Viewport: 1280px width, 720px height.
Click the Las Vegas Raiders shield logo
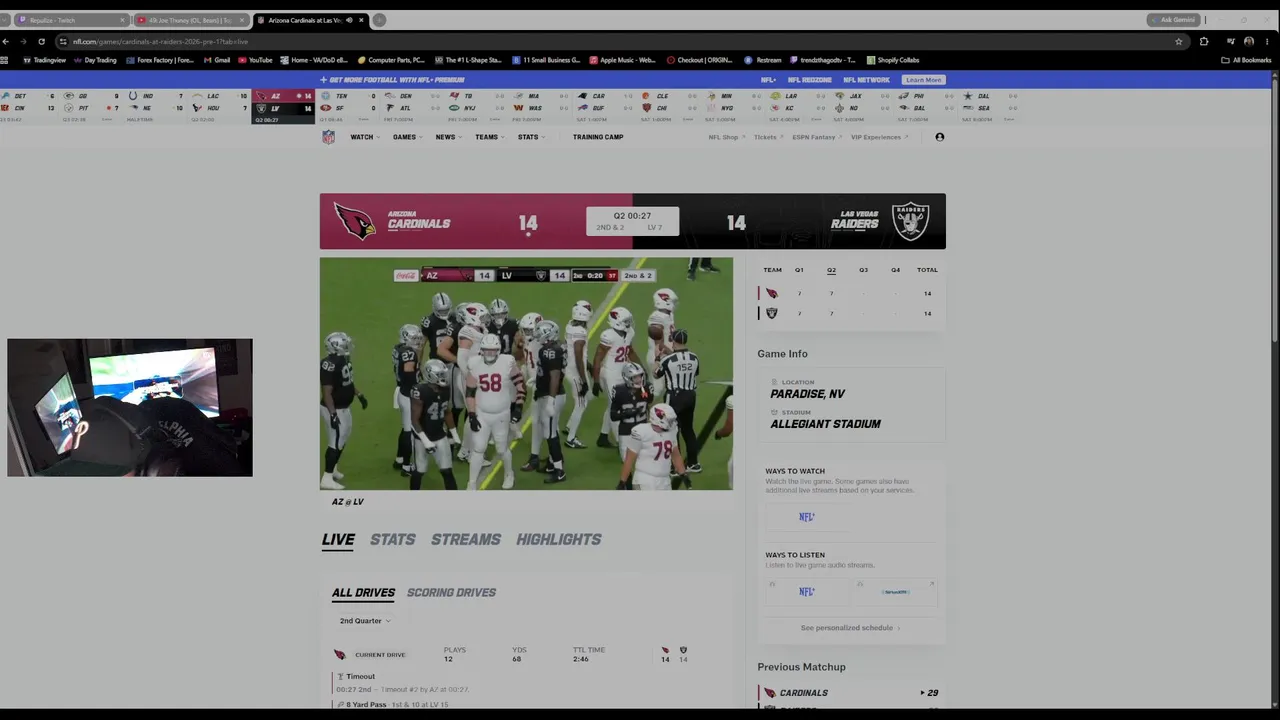click(910, 221)
